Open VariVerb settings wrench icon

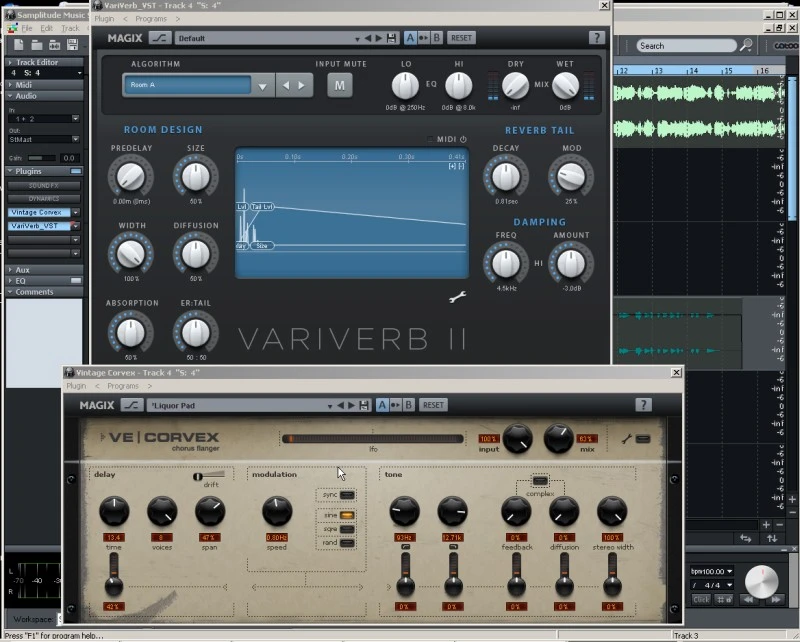[458, 297]
